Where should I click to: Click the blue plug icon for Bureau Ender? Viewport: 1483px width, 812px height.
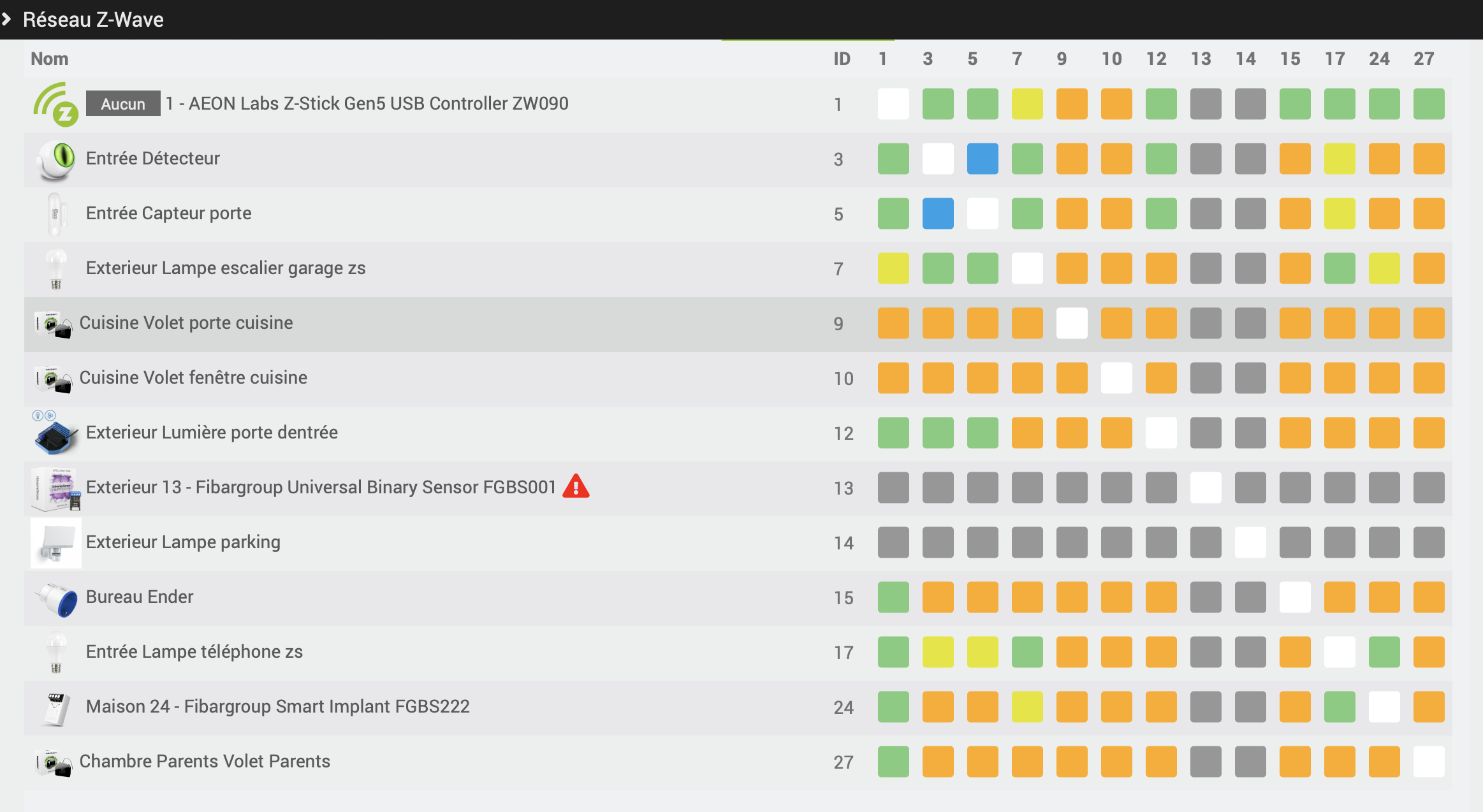pos(57,598)
